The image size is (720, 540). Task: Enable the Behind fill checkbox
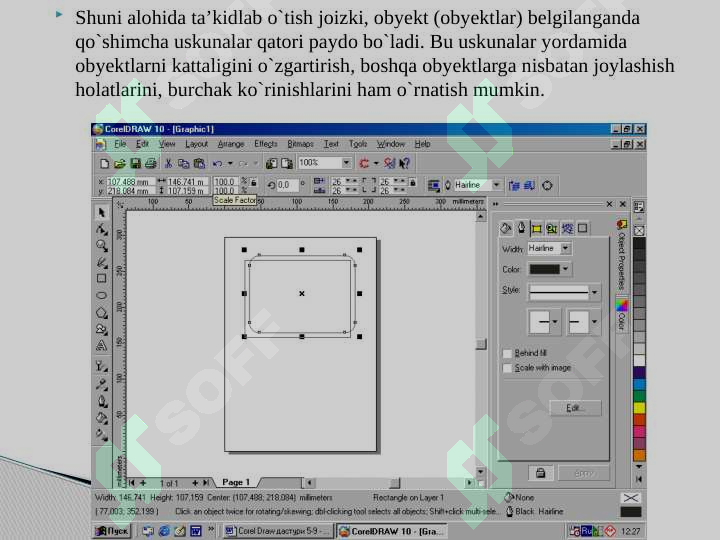[507, 353]
